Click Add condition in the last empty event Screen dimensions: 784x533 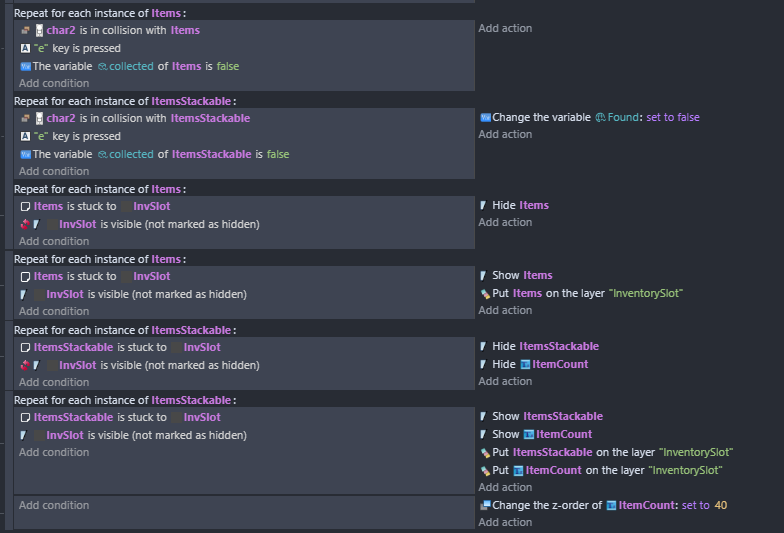click(x=54, y=506)
